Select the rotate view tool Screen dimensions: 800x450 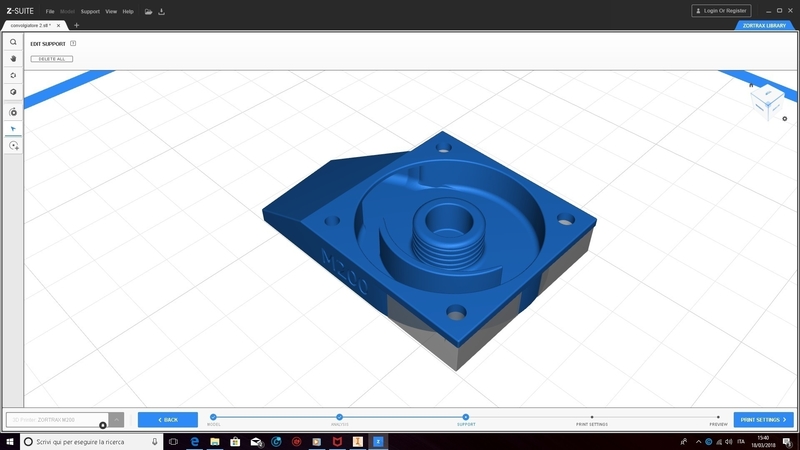[x=13, y=76]
